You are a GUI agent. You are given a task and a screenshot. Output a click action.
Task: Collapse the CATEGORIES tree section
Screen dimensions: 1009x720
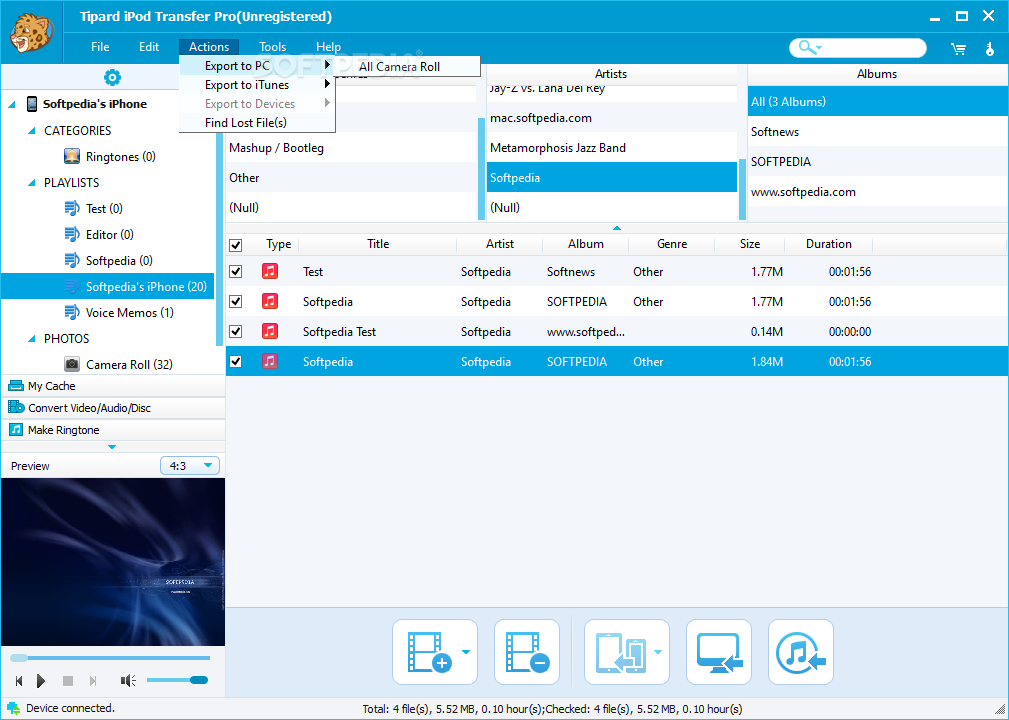(x=32, y=131)
